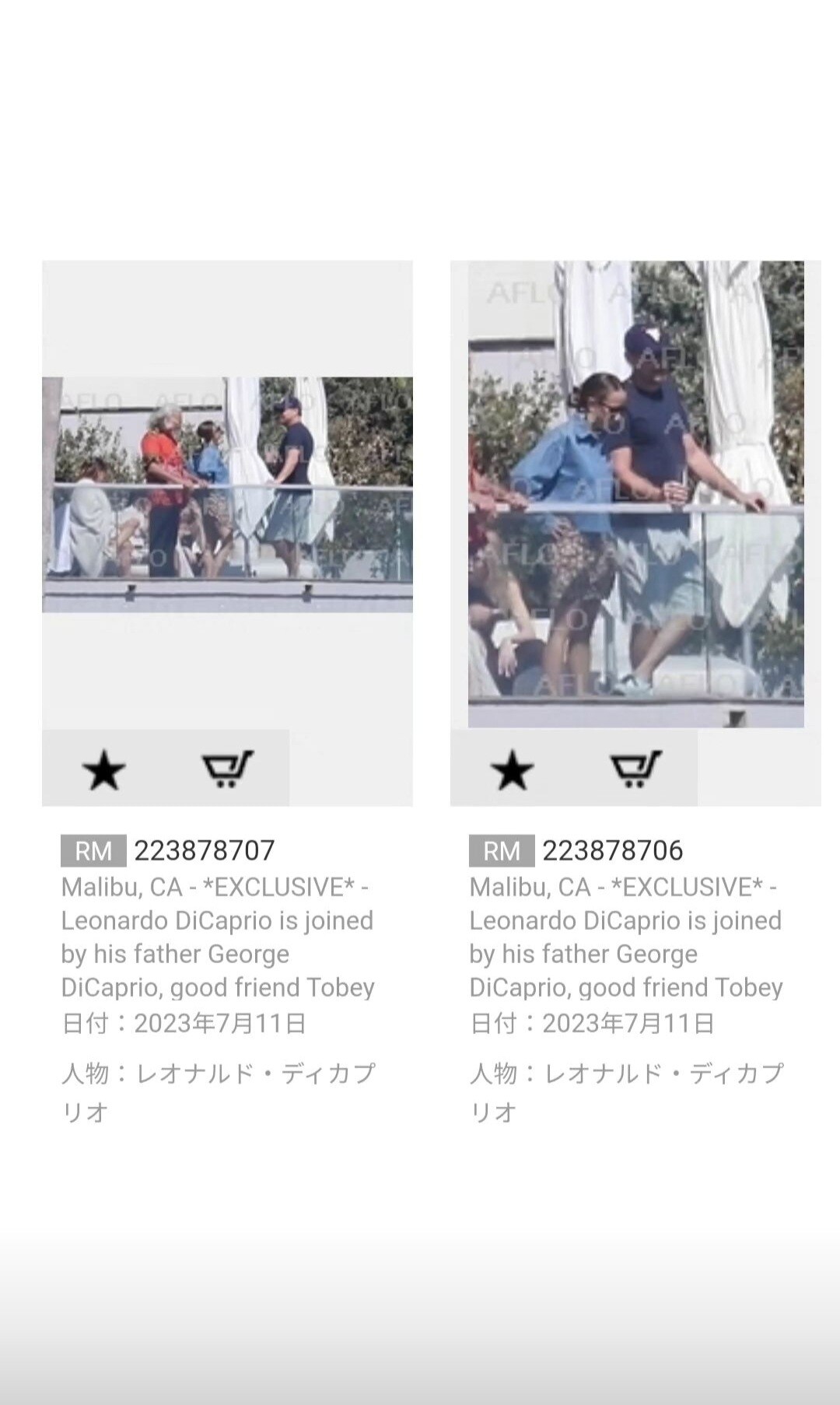Select image ID number 223878706
The image size is (840, 1405).
(x=613, y=850)
